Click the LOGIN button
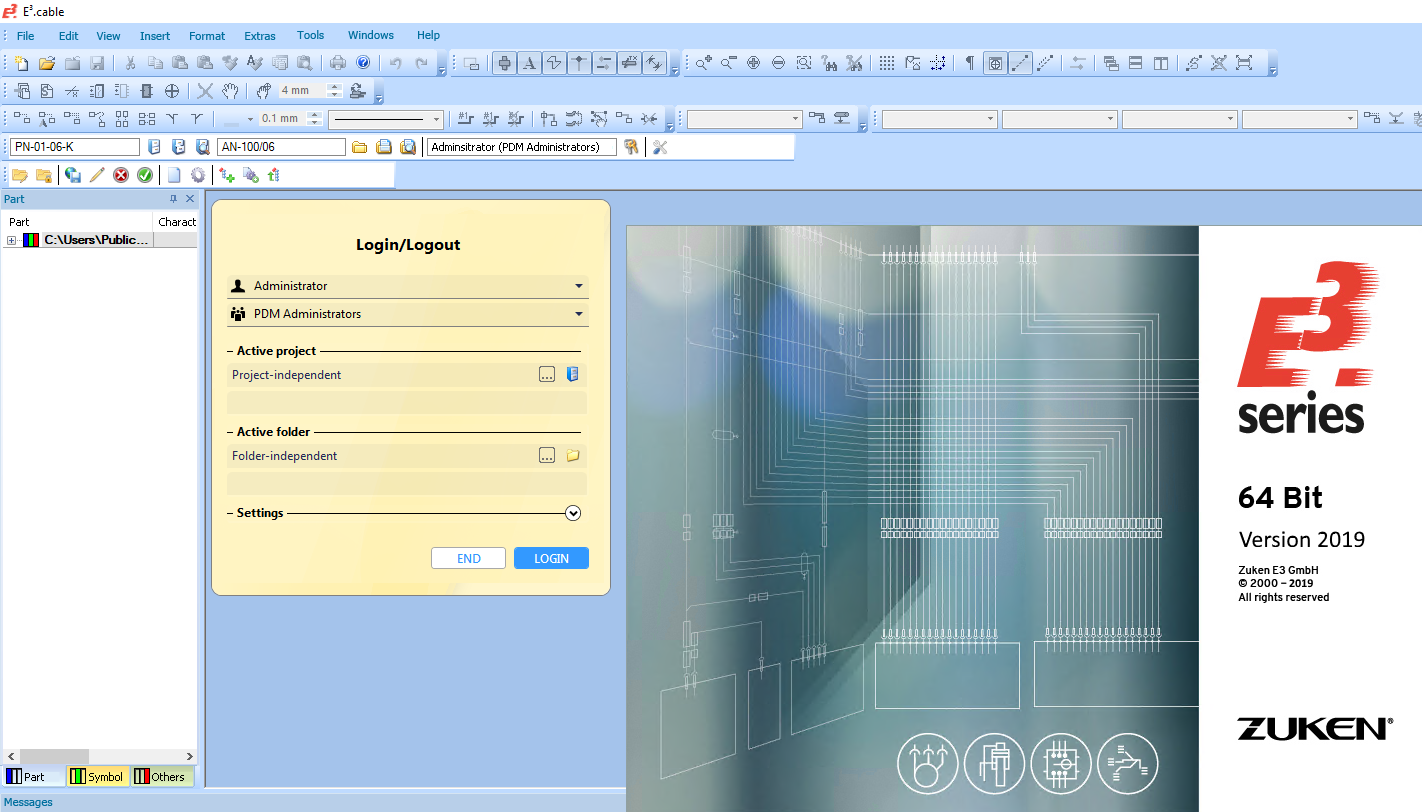Viewport: 1422px width, 812px height. [x=551, y=558]
